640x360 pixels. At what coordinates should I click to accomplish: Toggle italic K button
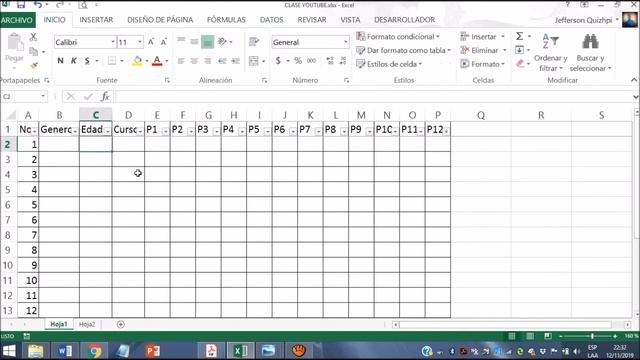click(x=73, y=61)
